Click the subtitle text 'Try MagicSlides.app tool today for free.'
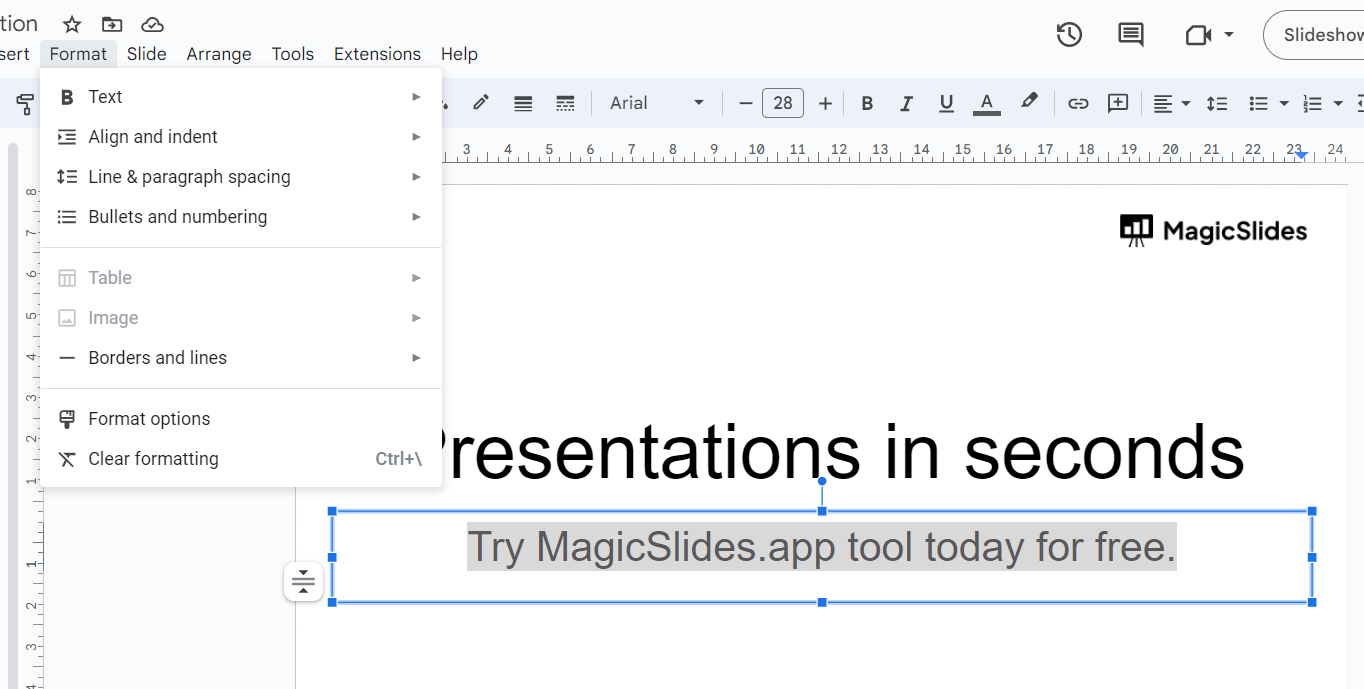The height and width of the screenshot is (689, 1364). pyautogui.click(x=822, y=547)
